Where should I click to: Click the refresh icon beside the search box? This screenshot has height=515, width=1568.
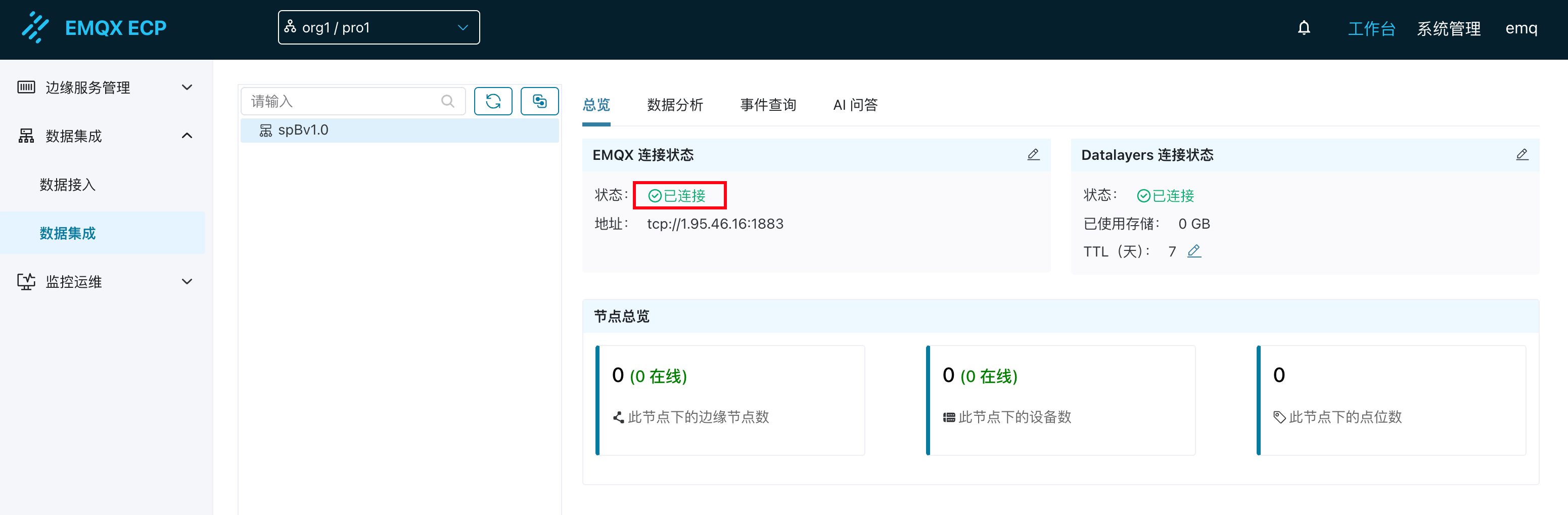(492, 101)
